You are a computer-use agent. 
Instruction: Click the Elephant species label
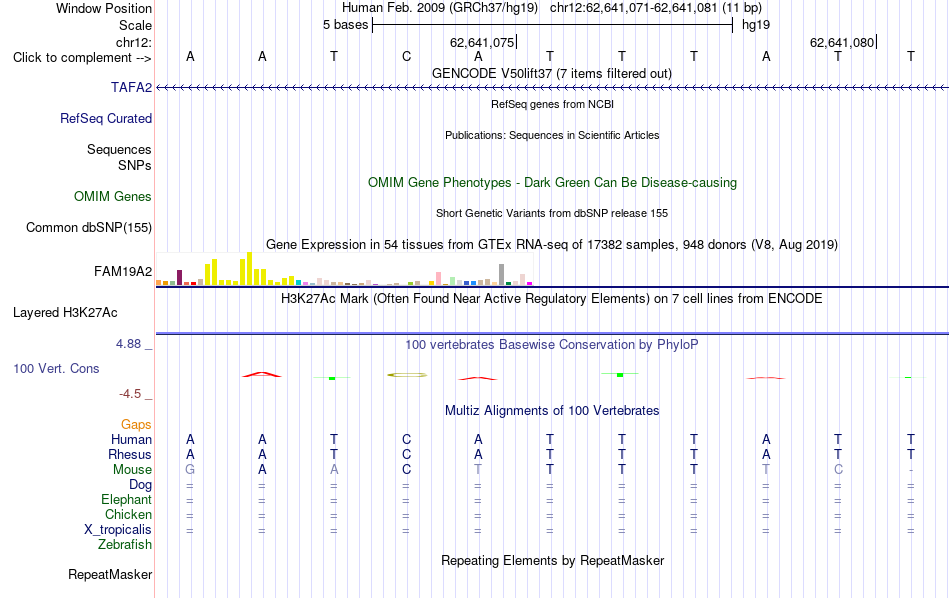[x=127, y=500]
